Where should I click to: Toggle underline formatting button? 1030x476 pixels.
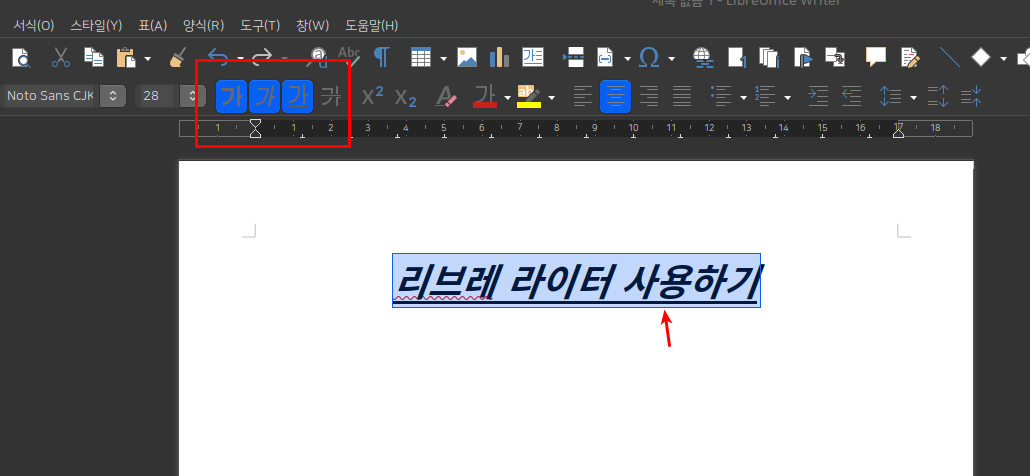pos(297,97)
